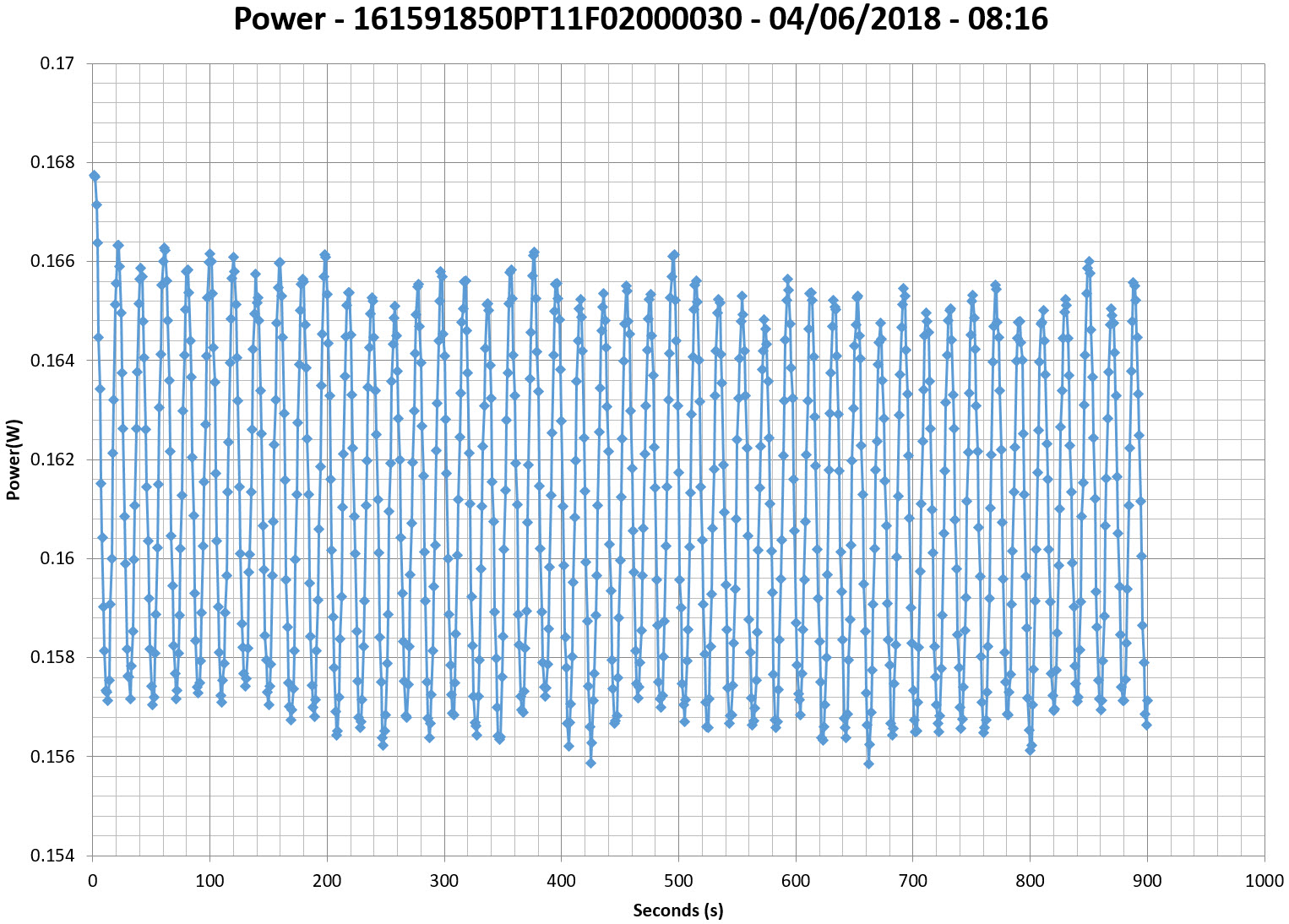Screen dimensions: 1289x924
Task: Click the 1000 label on the horizontal axis
Action: (1264, 881)
